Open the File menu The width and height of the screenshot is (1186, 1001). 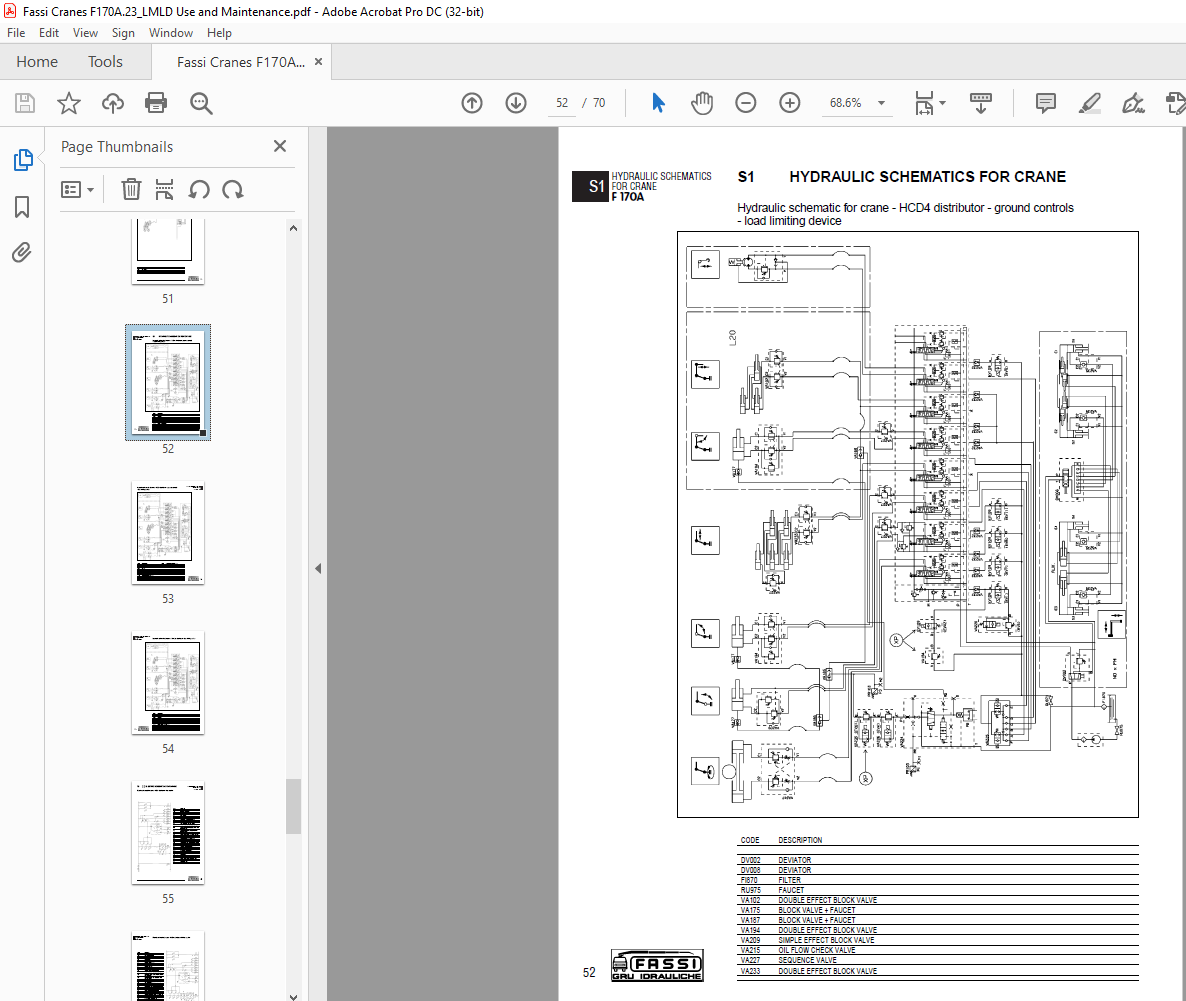(x=16, y=33)
